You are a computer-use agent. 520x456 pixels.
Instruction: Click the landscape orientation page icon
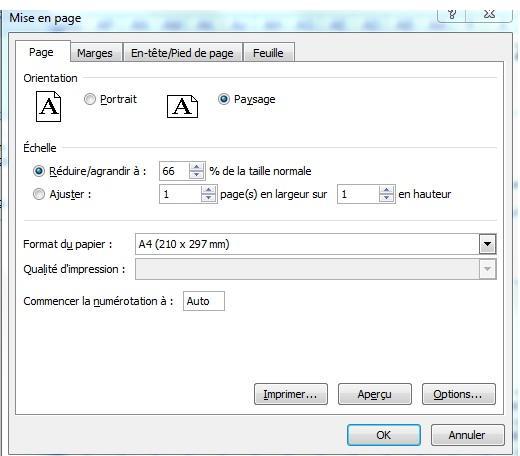click(x=182, y=106)
